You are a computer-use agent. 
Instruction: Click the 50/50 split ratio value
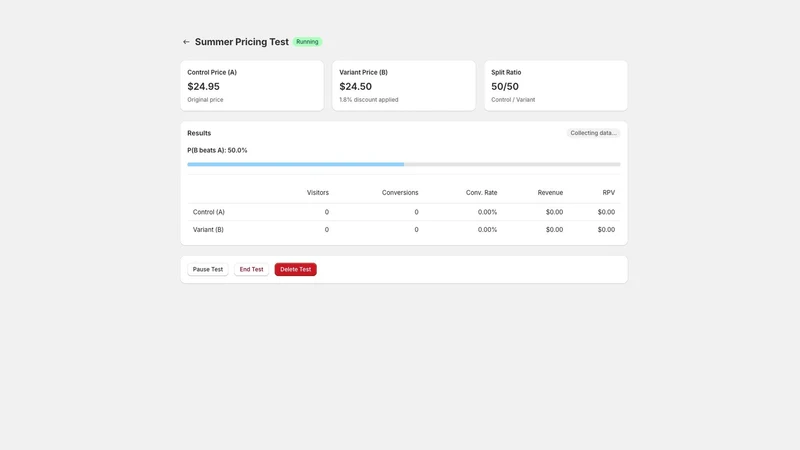click(505, 87)
